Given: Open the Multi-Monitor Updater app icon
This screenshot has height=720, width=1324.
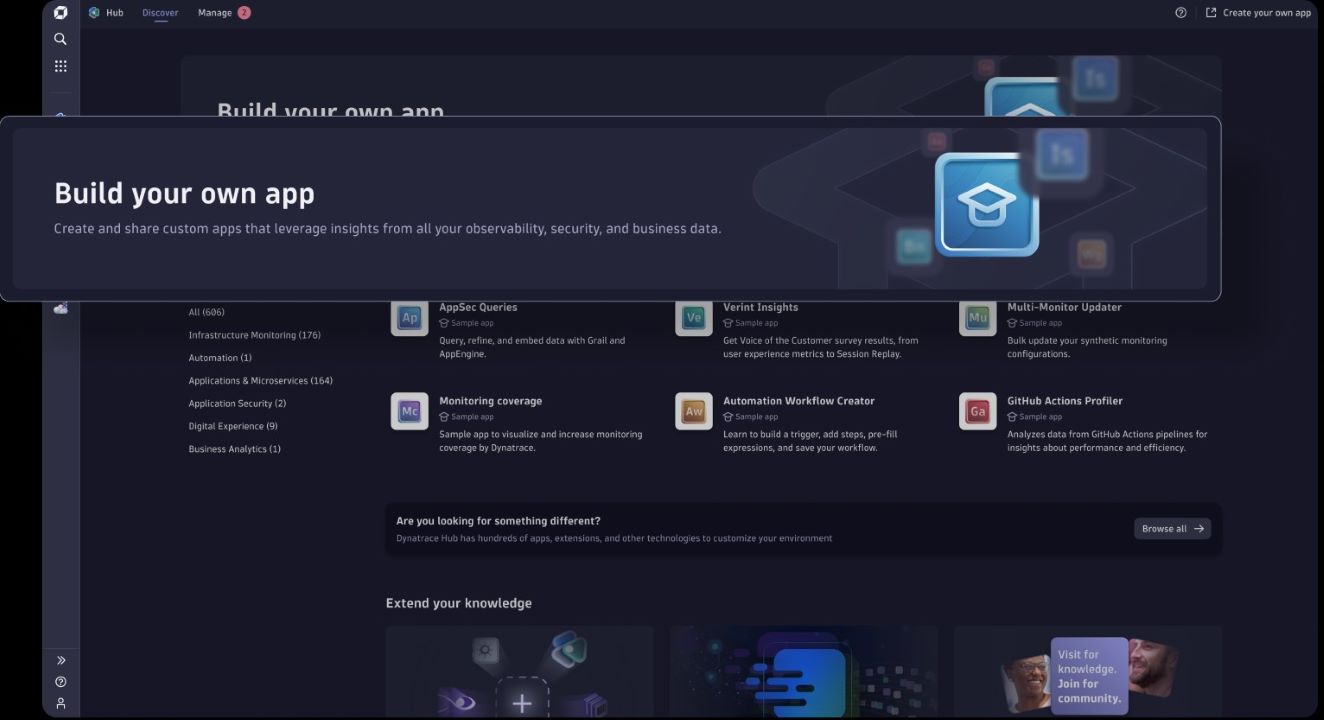Looking at the screenshot, I should click(978, 317).
